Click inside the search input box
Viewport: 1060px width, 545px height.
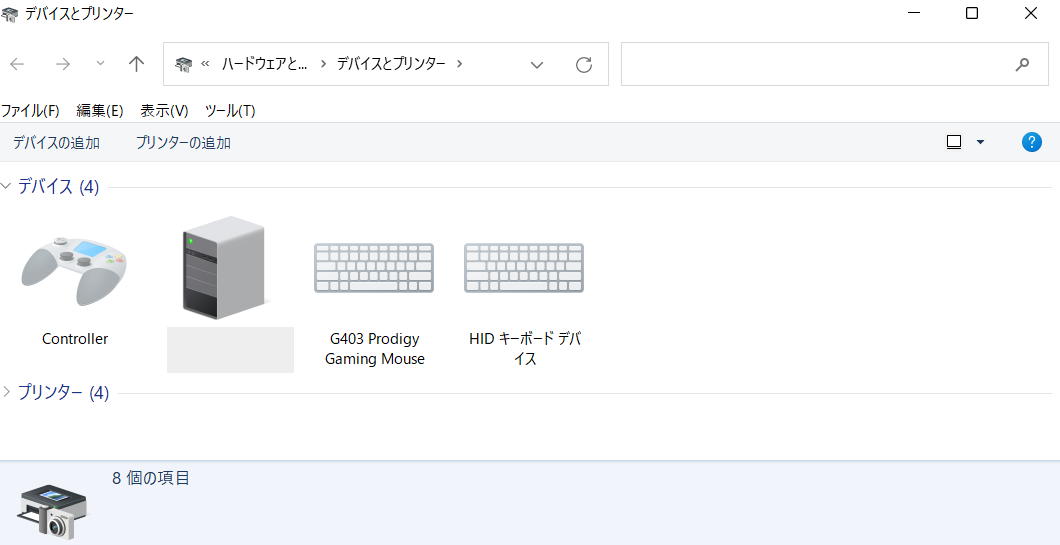coord(834,64)
